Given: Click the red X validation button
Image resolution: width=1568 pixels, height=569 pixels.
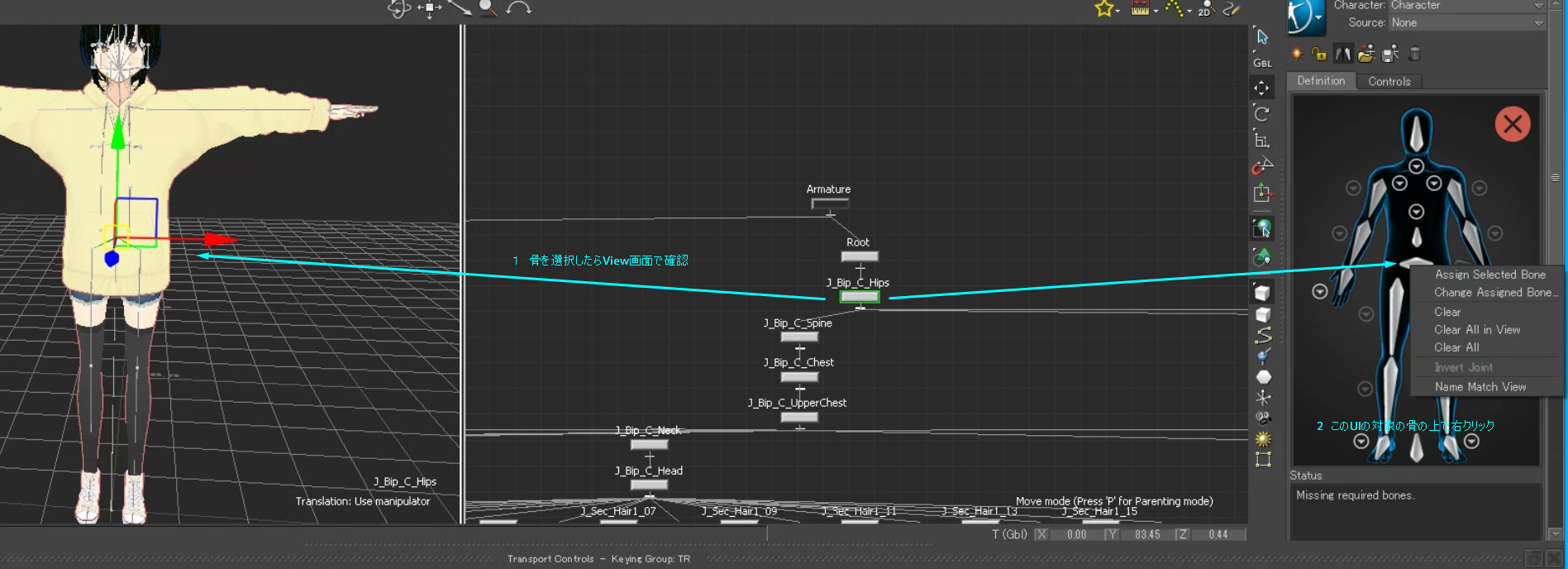Looking at the screenshot, I should point(1513,124).
